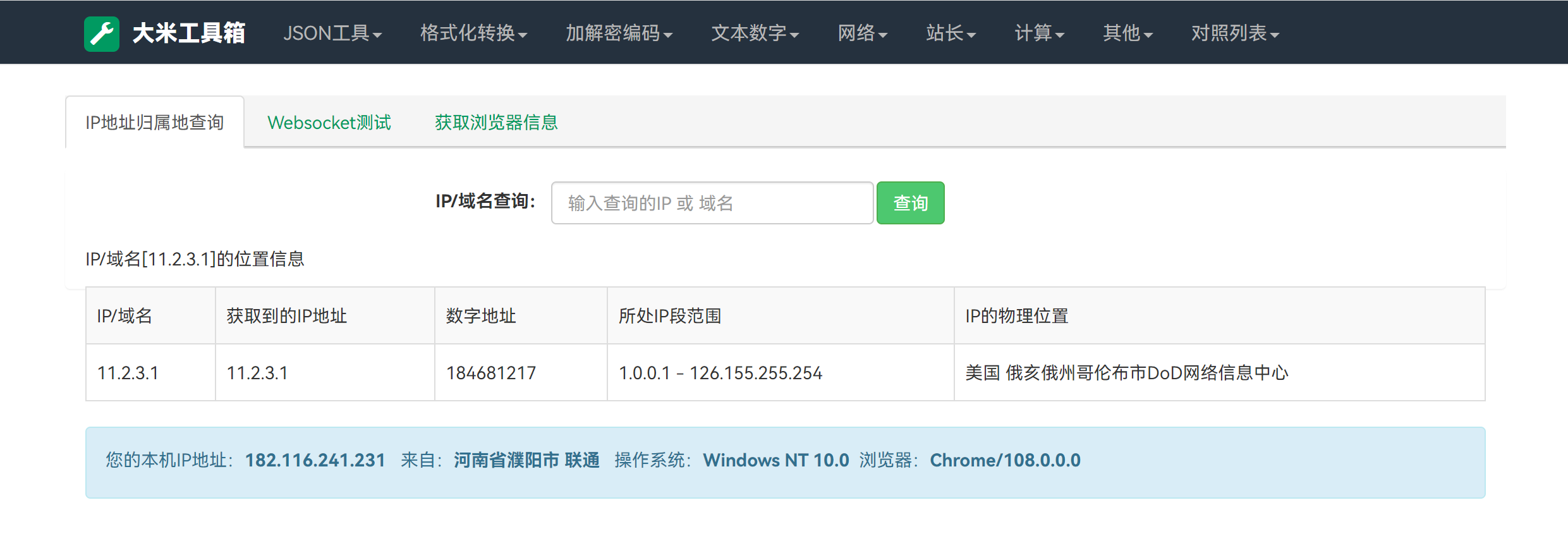The image size is (1568, 560).
Task: Click the 美国 俄亥俄州 physical location cell
Action: tap(1126, 373)
